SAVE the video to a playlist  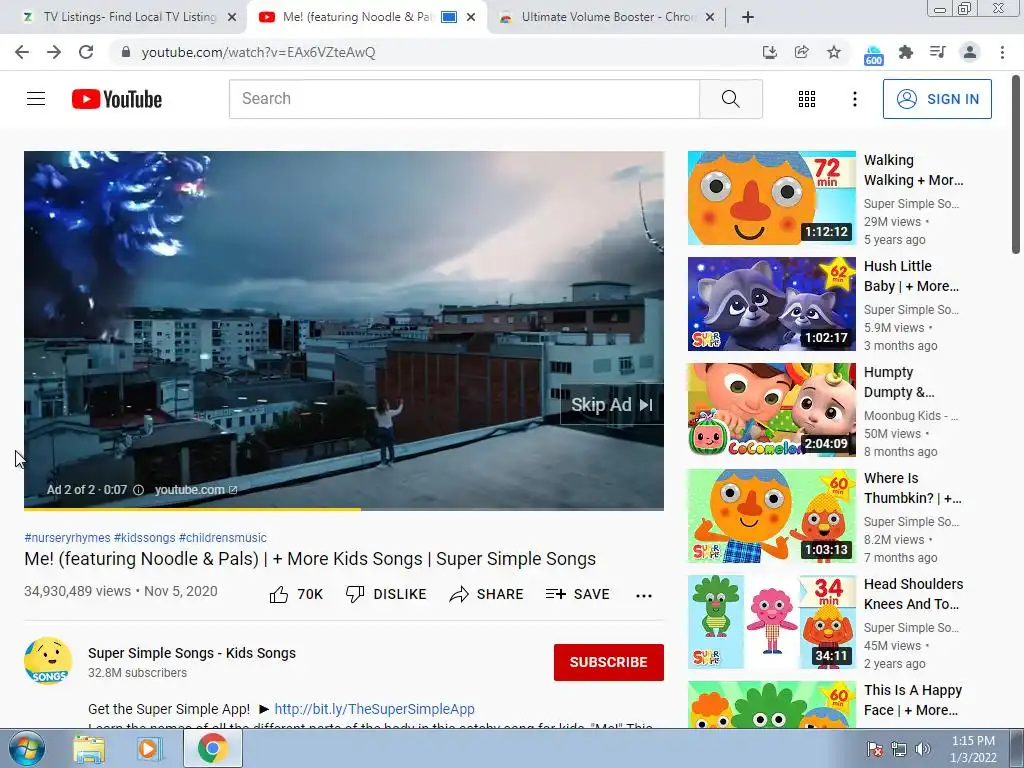[x=578, y=594]
